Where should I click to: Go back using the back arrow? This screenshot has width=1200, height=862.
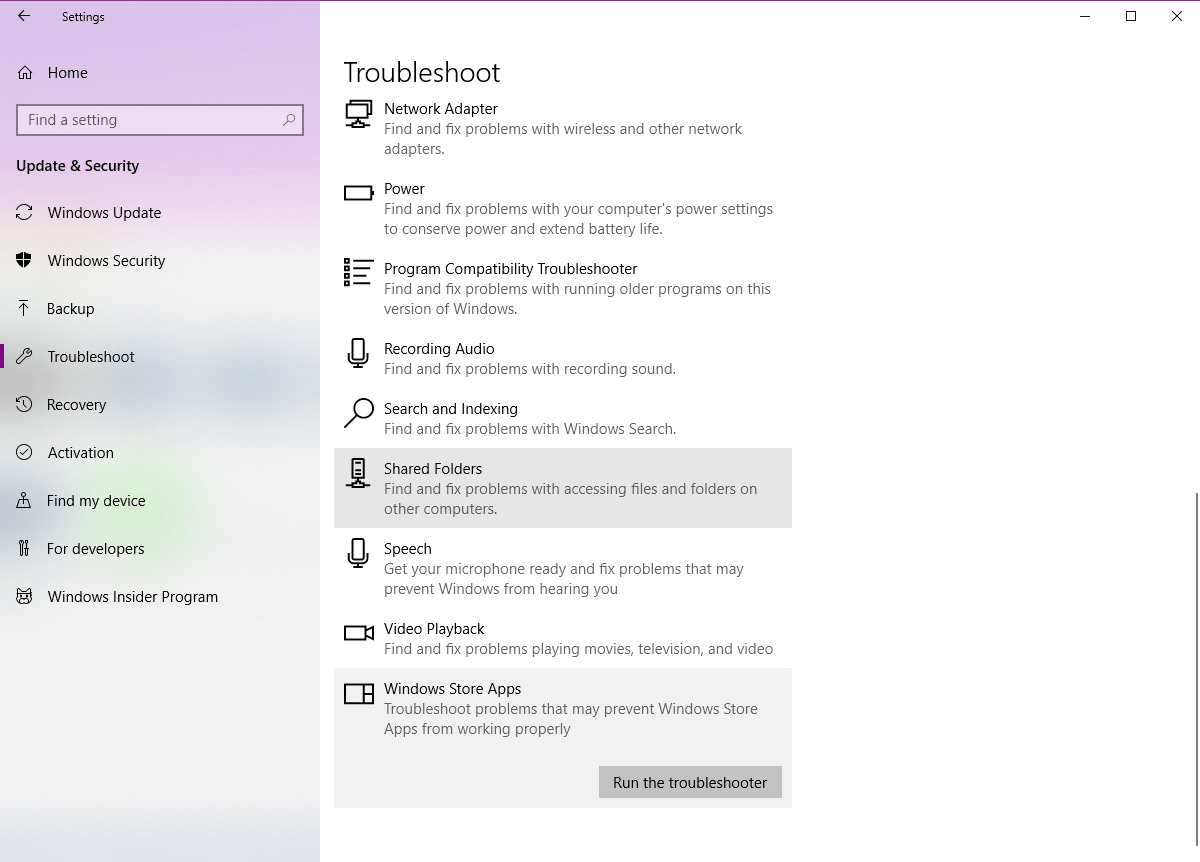(x=24, y=16)
